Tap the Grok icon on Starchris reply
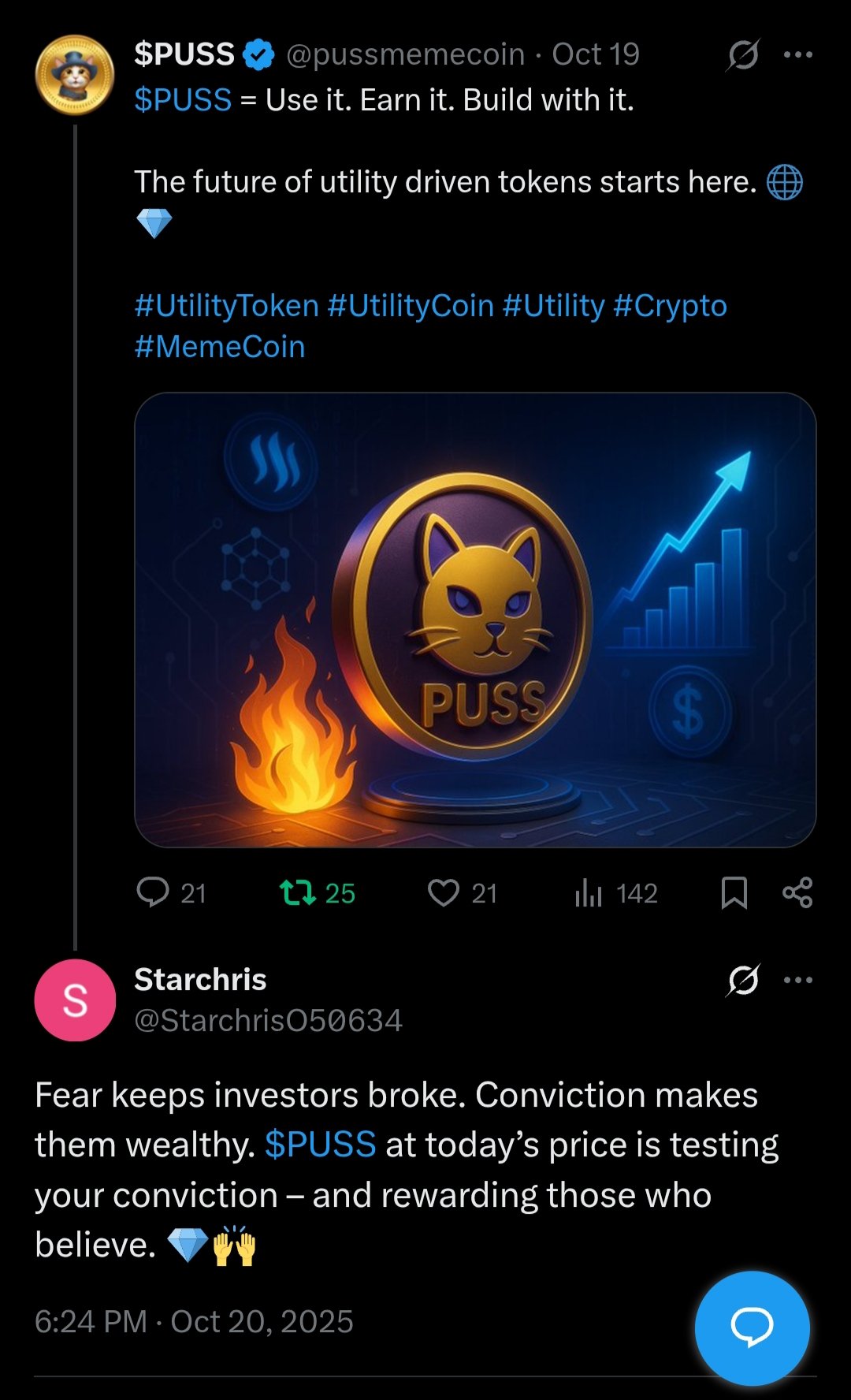This screenshot has width=851, height=1400. point(743,980)
